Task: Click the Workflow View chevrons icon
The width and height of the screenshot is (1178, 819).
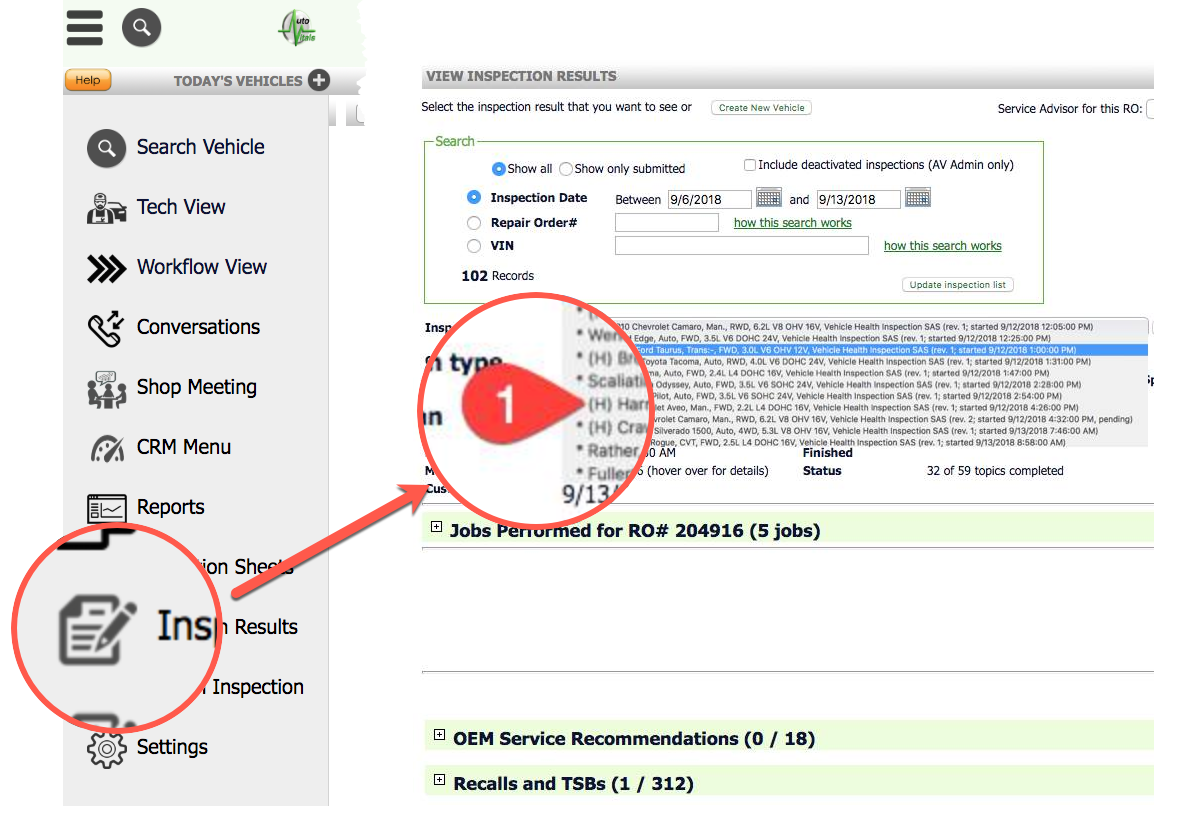Action: click(x=106, y=268)
